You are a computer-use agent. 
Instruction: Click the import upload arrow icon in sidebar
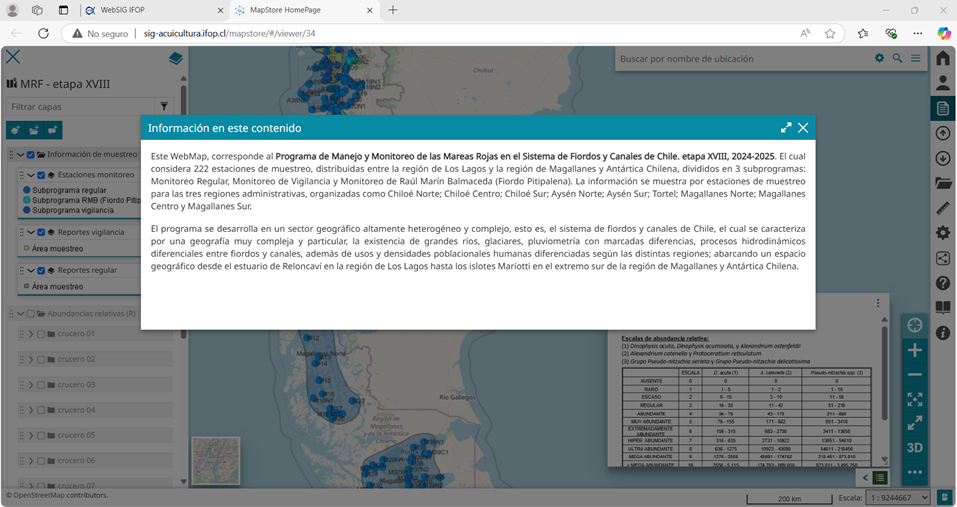click(943, 133)
